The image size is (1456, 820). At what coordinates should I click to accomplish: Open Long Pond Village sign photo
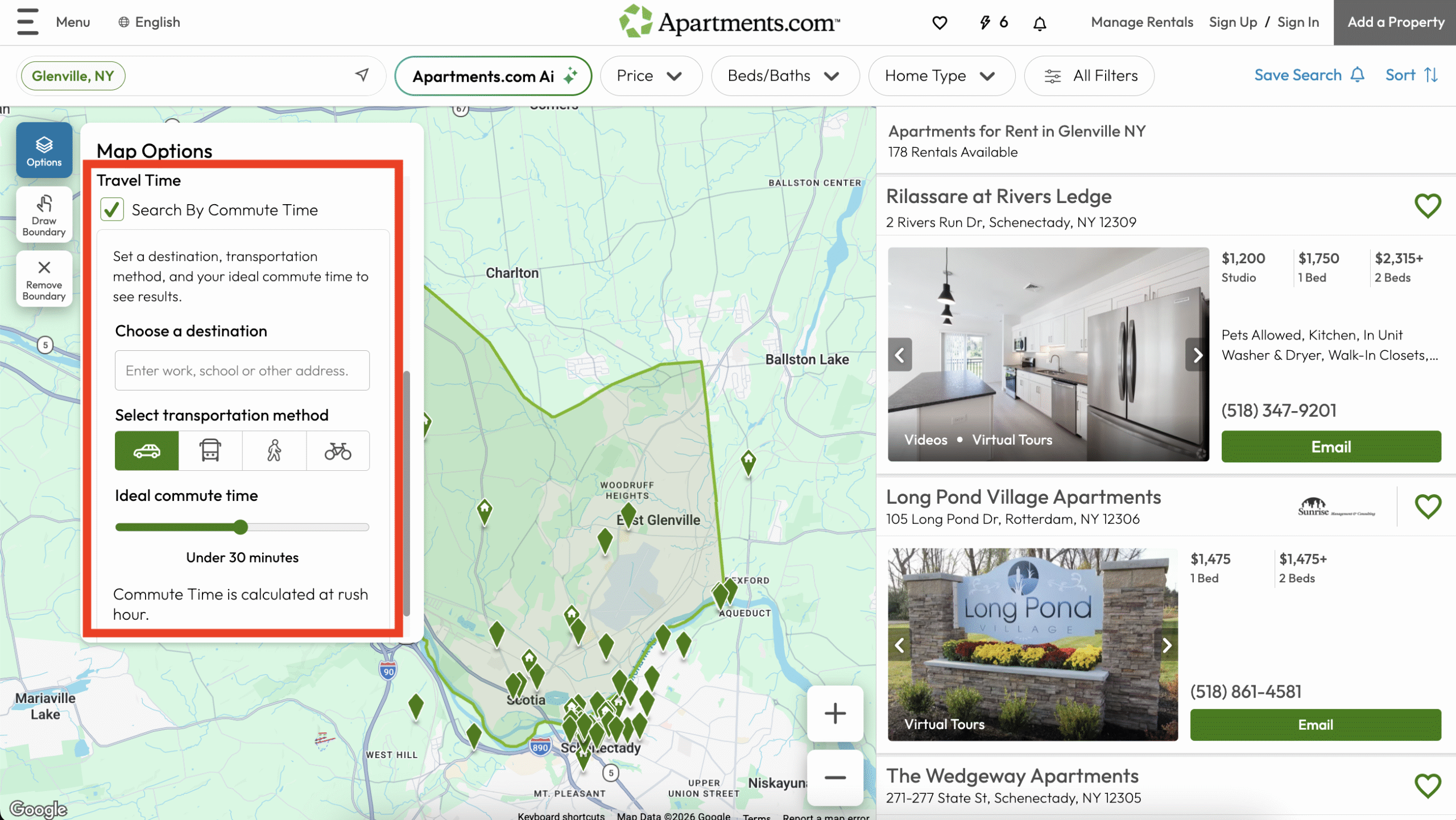click(1033, 644)
